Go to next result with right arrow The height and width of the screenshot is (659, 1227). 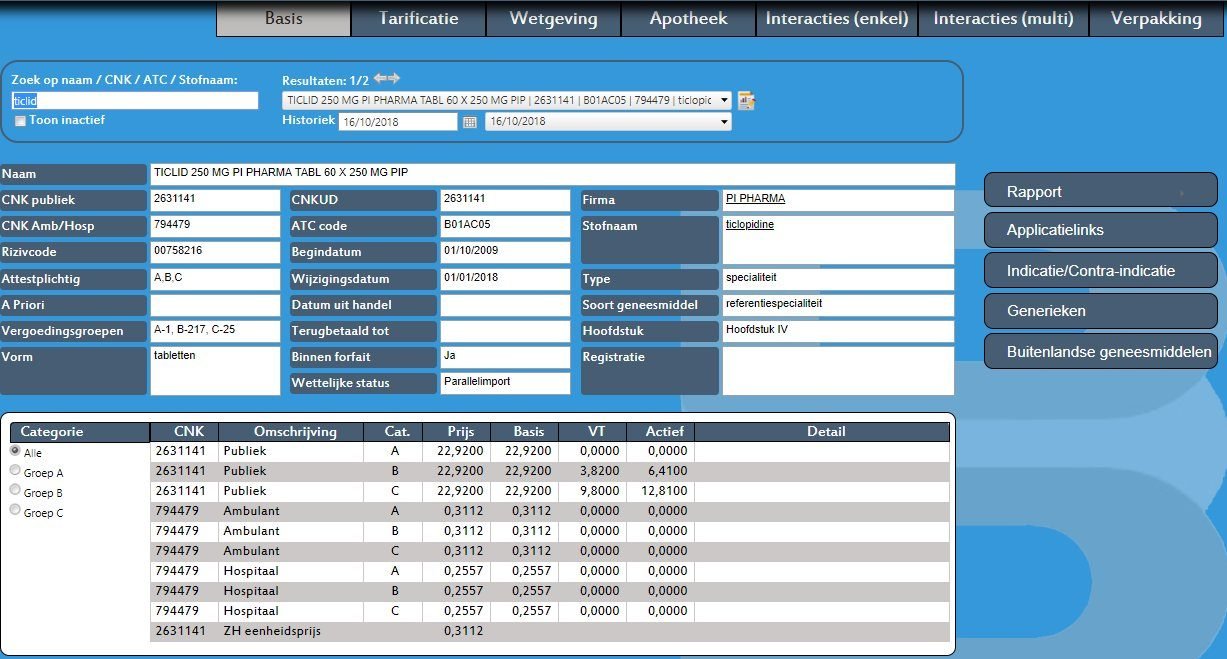click(394, 78)
